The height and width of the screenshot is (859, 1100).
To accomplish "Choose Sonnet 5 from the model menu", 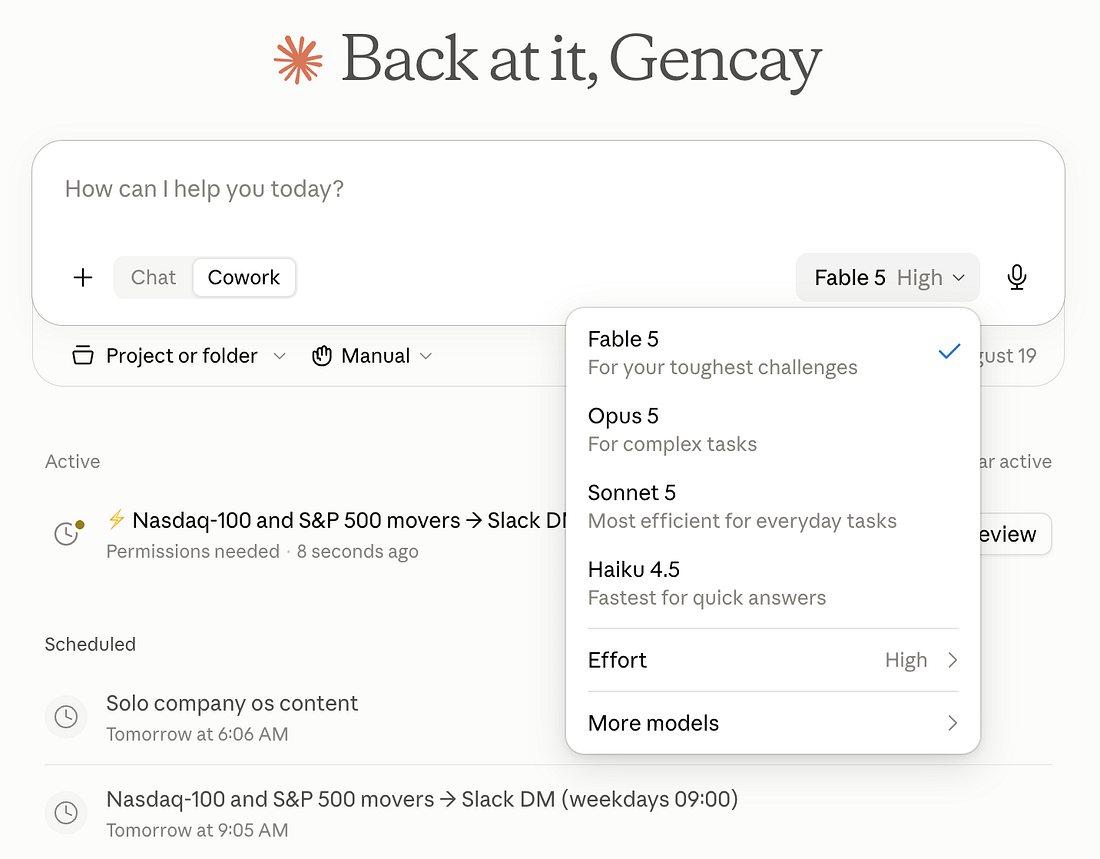I will coord(772,506).
